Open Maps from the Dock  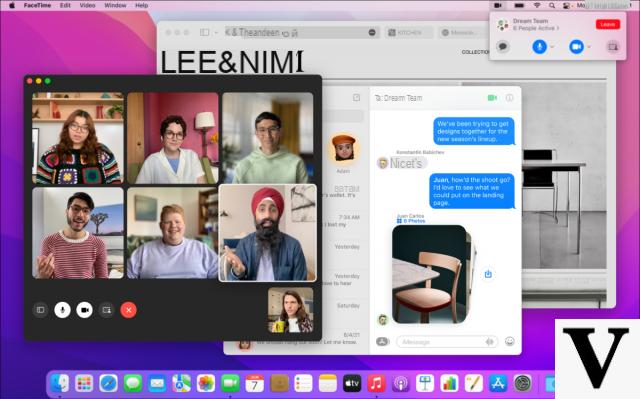pos(182,383)
